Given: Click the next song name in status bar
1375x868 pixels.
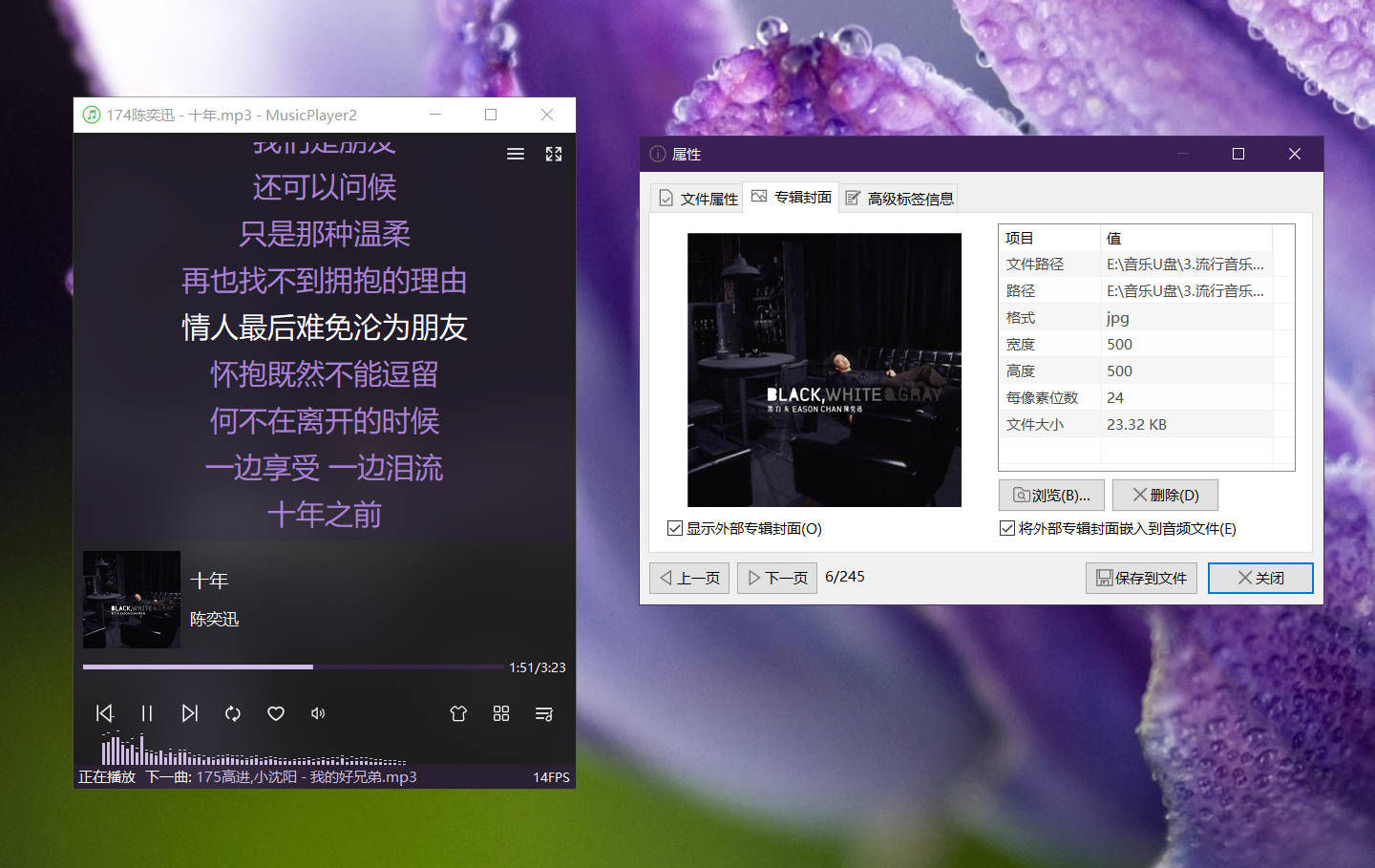Looking at the screenshot, I should coord(307,777).
